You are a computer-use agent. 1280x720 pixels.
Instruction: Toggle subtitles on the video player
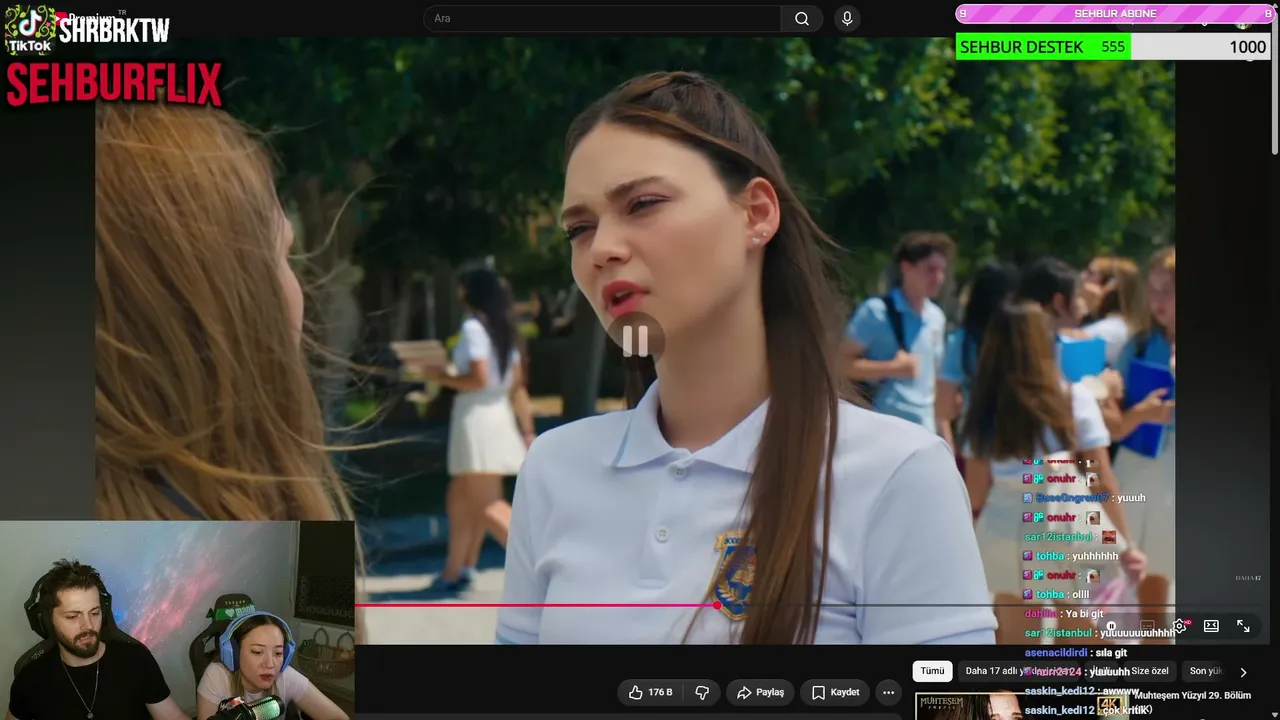(1147, 626)
